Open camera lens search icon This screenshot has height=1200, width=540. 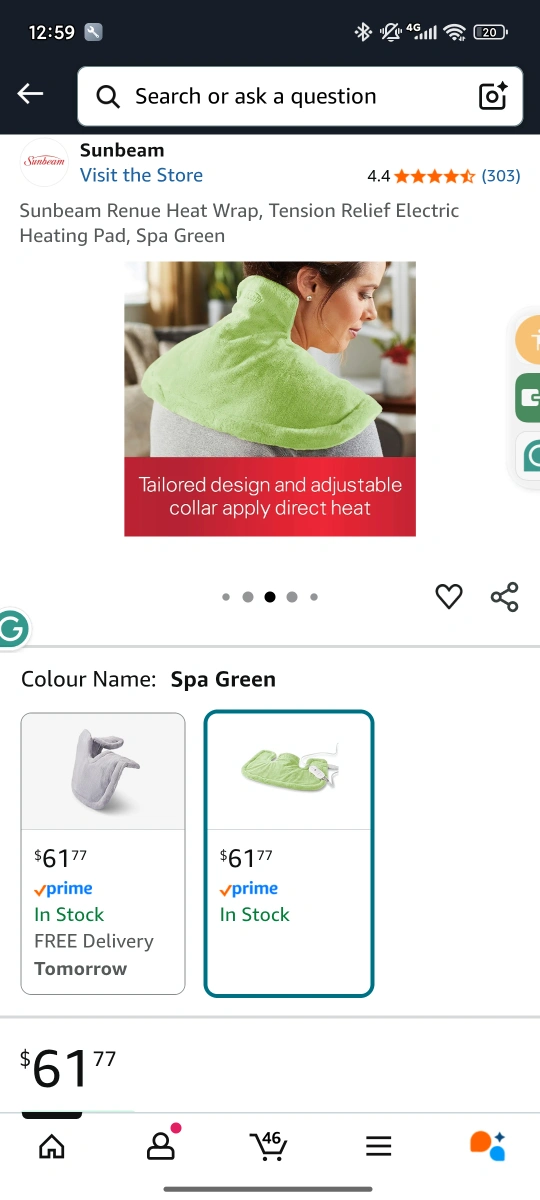coord(493,96)
